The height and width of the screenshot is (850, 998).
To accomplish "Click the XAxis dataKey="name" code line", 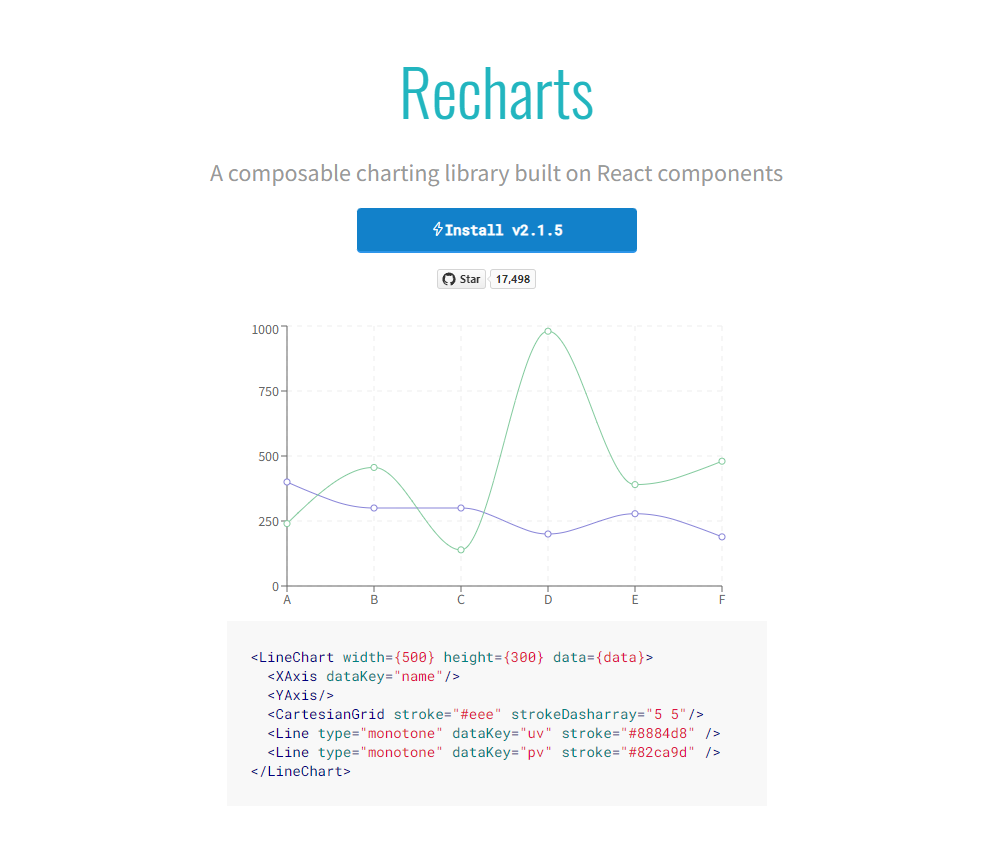I will (x=363, y=676).
